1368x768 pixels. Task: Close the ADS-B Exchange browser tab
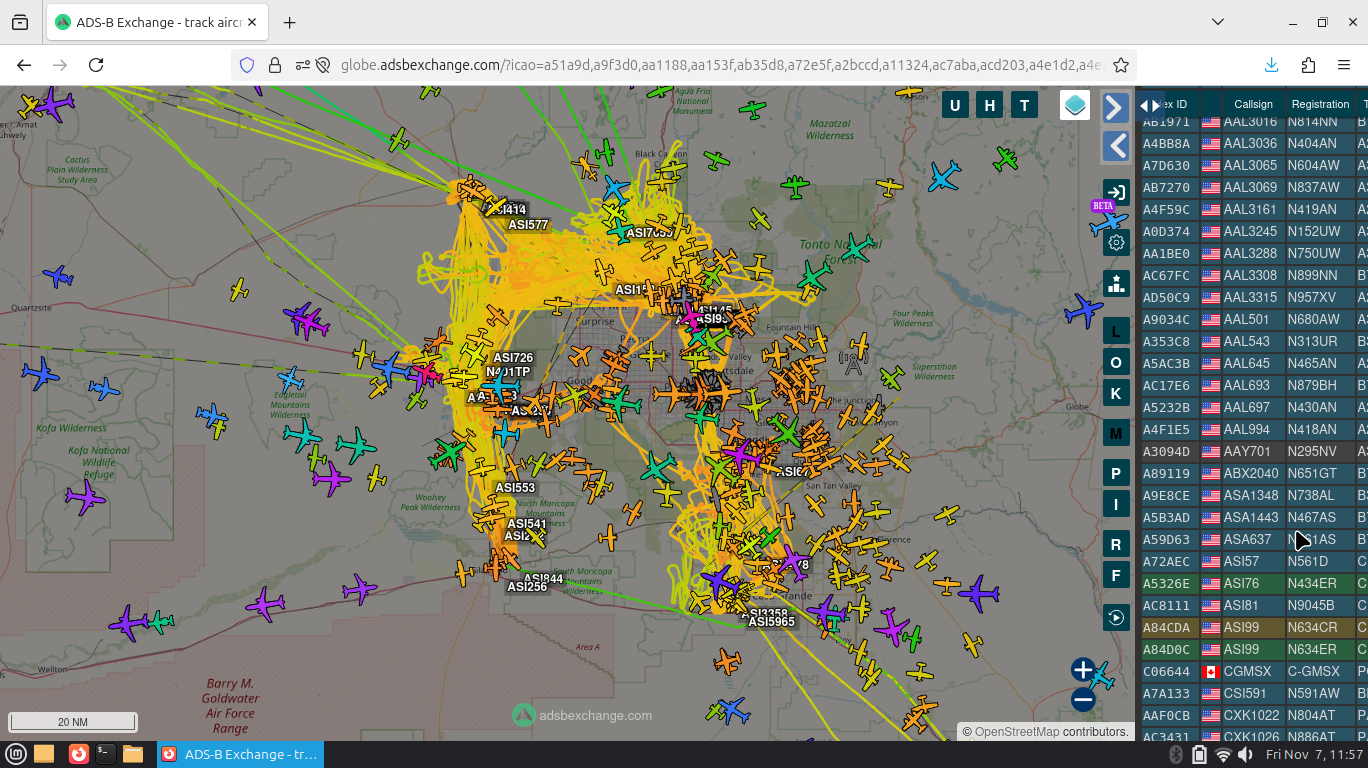click(250, 22)
